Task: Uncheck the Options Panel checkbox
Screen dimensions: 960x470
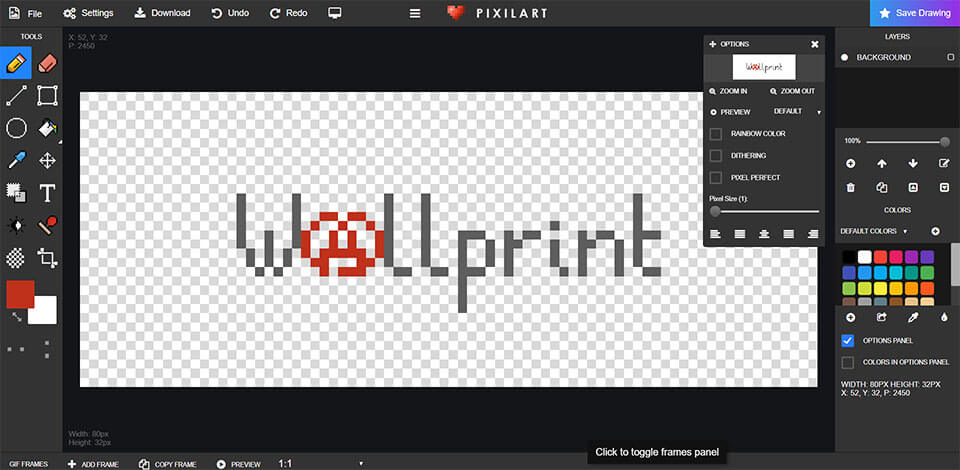Action: pyautogui.click(x=848, y=341)
